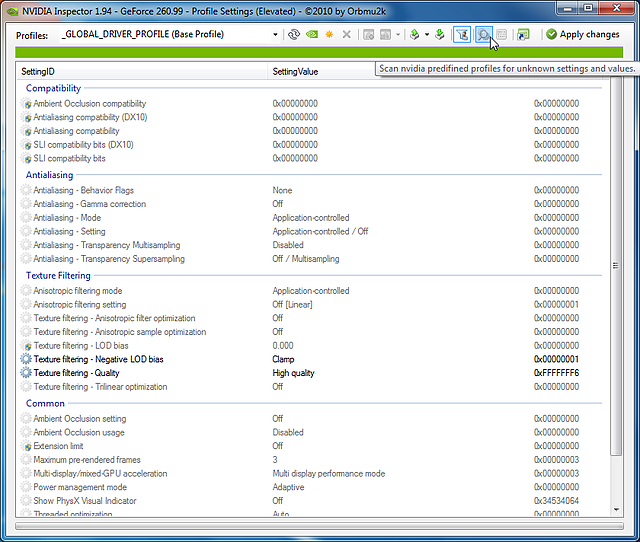Collapse the Antialiasing group header
The image size is (640, 542).
[x=49, y=175]
